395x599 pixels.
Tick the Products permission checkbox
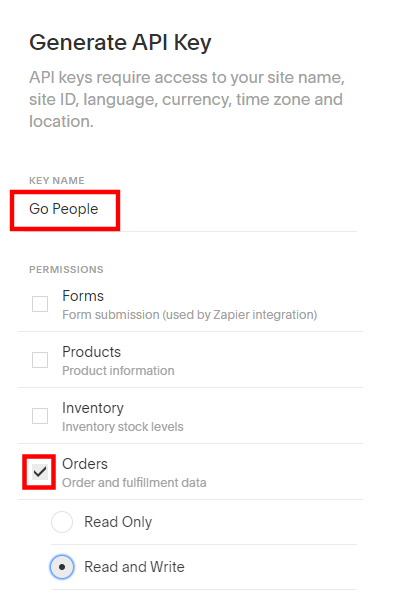click(x=40, y=360)
